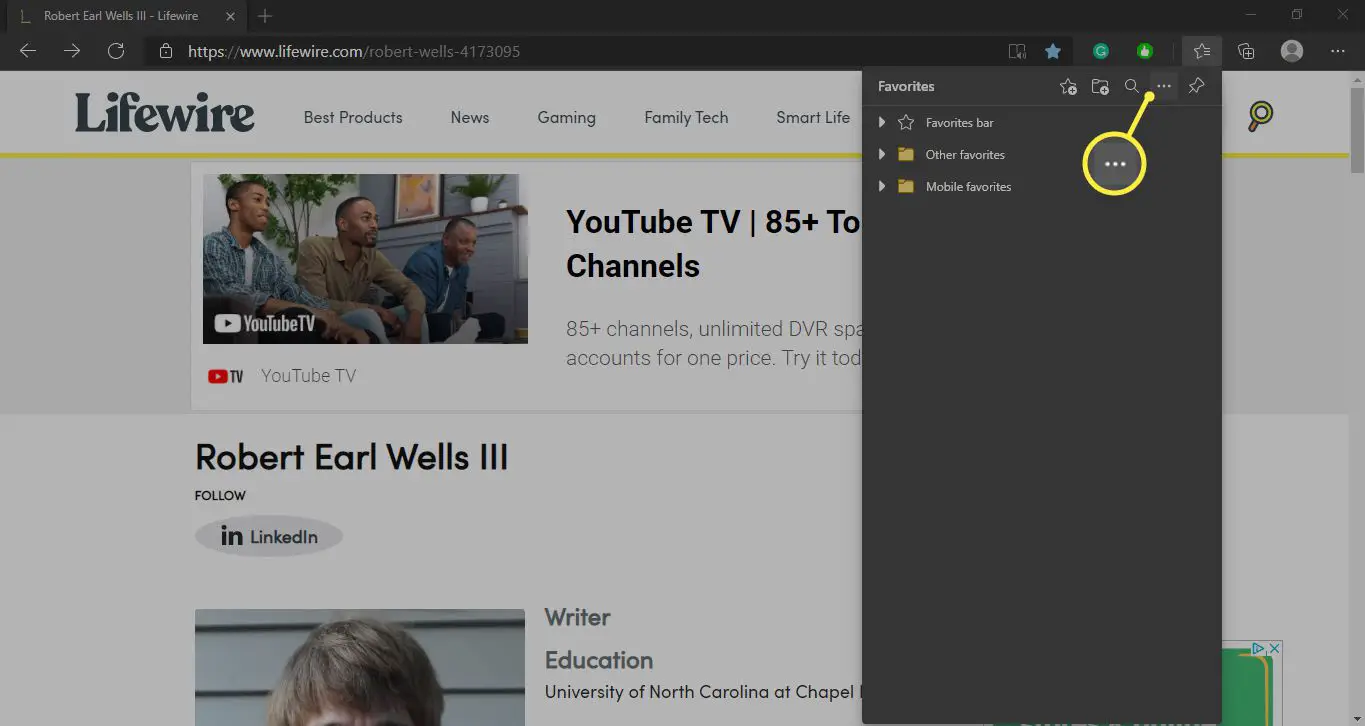Image resolution: width=1365 pixels, height=726 pixels.
Task: Open the user profile avatar
Action: [x=1292, y=51]
